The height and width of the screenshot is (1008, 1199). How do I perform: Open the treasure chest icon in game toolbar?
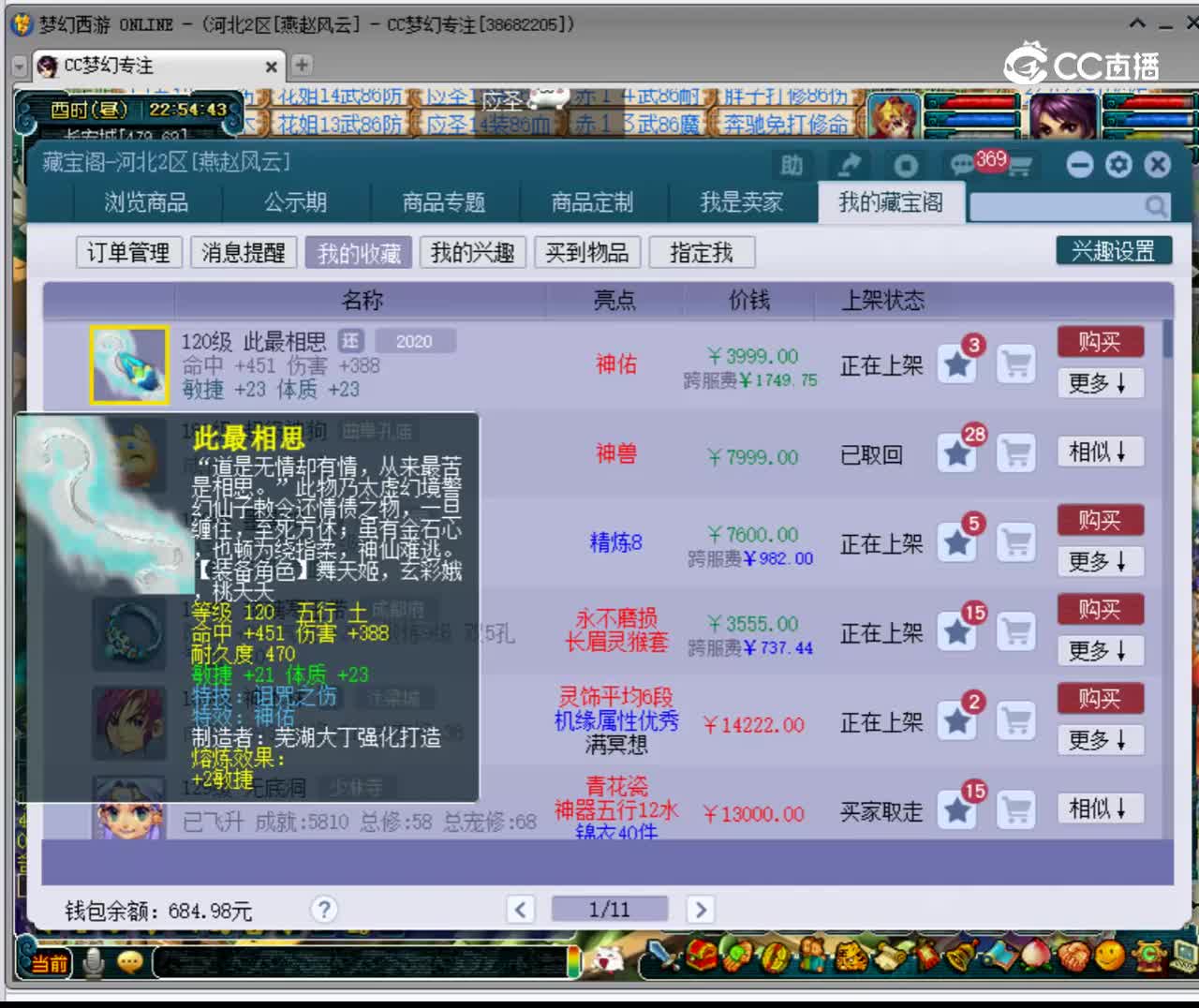click(x=700, y=956)
